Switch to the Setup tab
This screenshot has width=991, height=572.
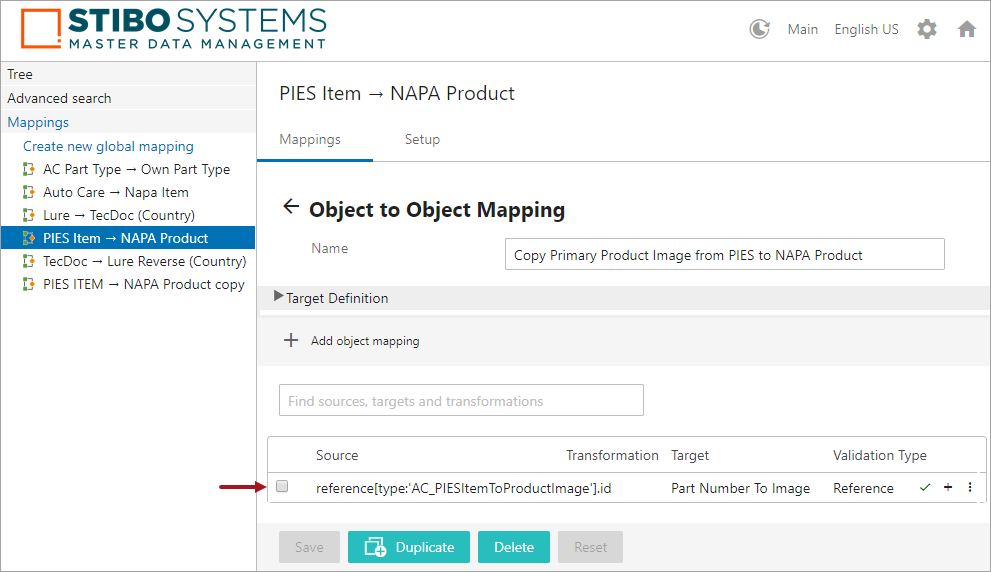coord(422,139)
